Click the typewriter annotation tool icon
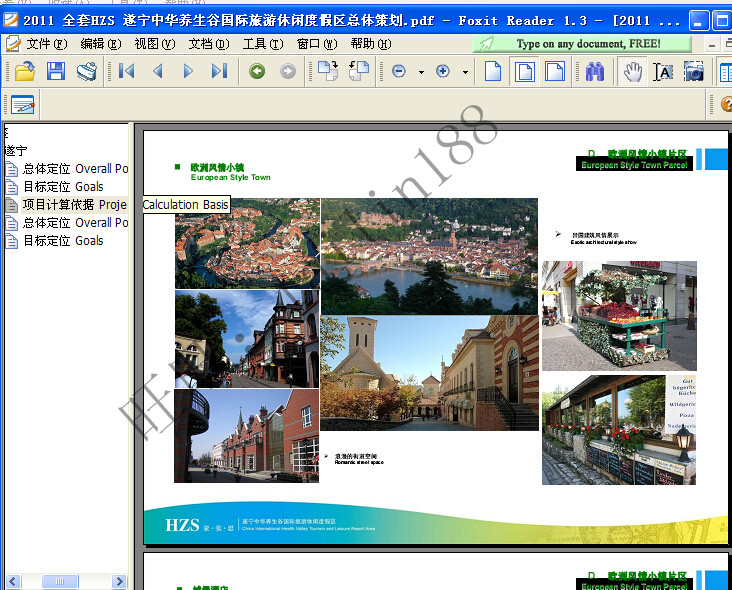The height and width of the screenshot is (590, 732). click(x=22, y=105)
